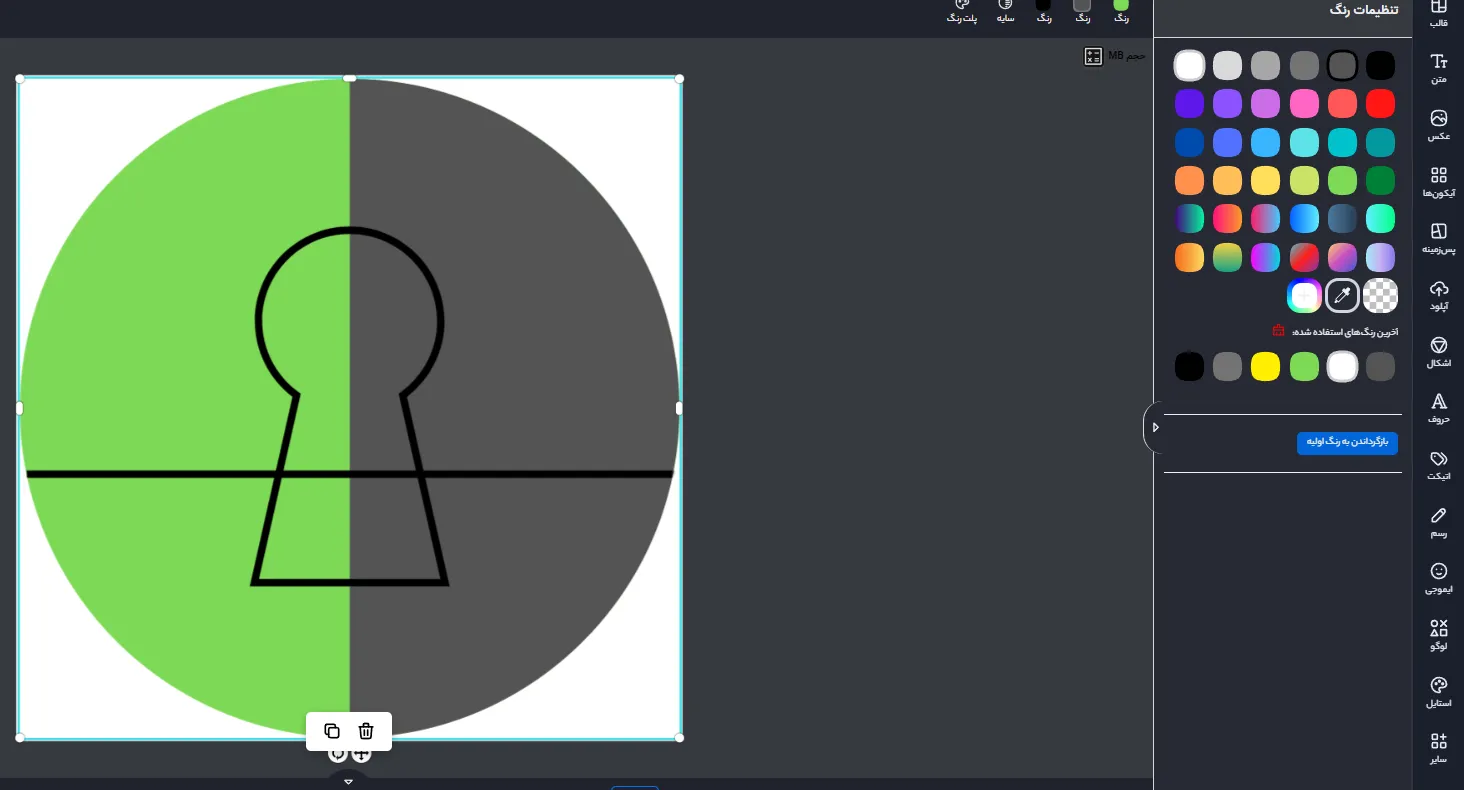This screenshot has width=1464, height=790.
Task: Open the آیکون‌ها (icons) sidebar panel
Action: [1438, 182]
